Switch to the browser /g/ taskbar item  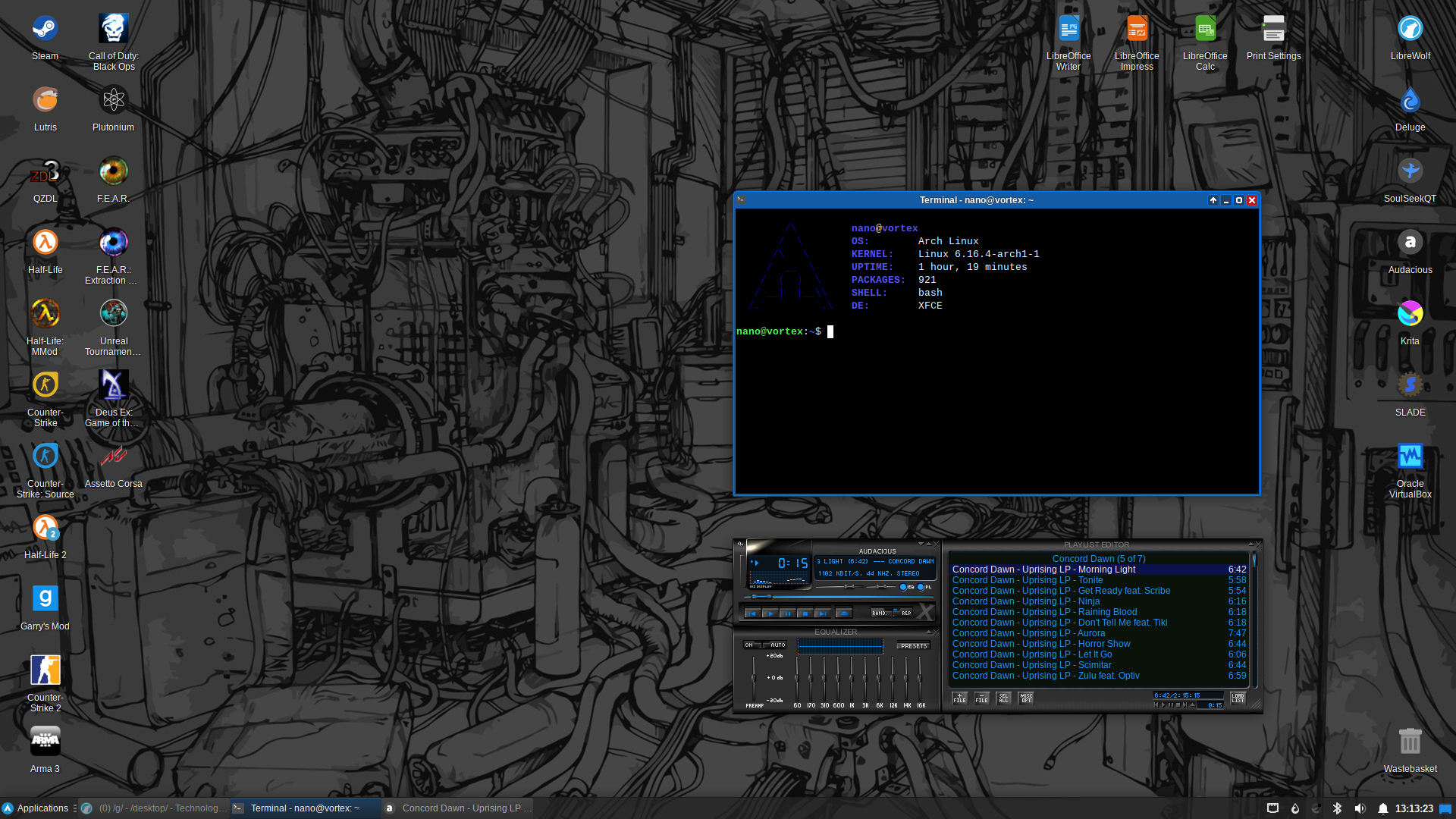[x=155, y=808]
